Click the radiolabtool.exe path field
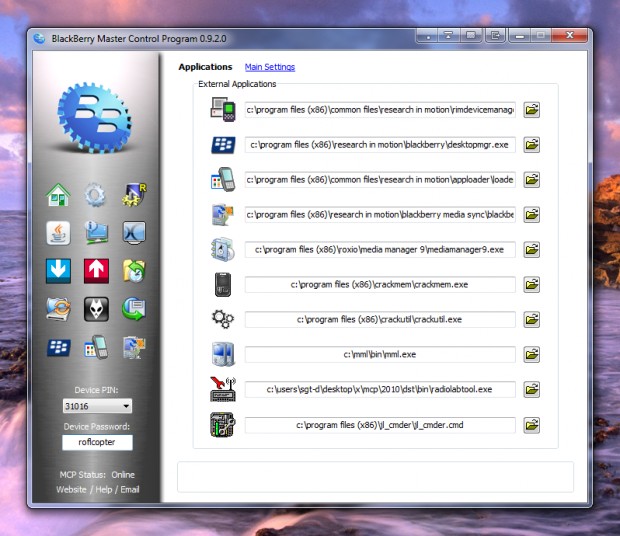The width and height of the screenshot is (620, 536). tap(380, 389)
